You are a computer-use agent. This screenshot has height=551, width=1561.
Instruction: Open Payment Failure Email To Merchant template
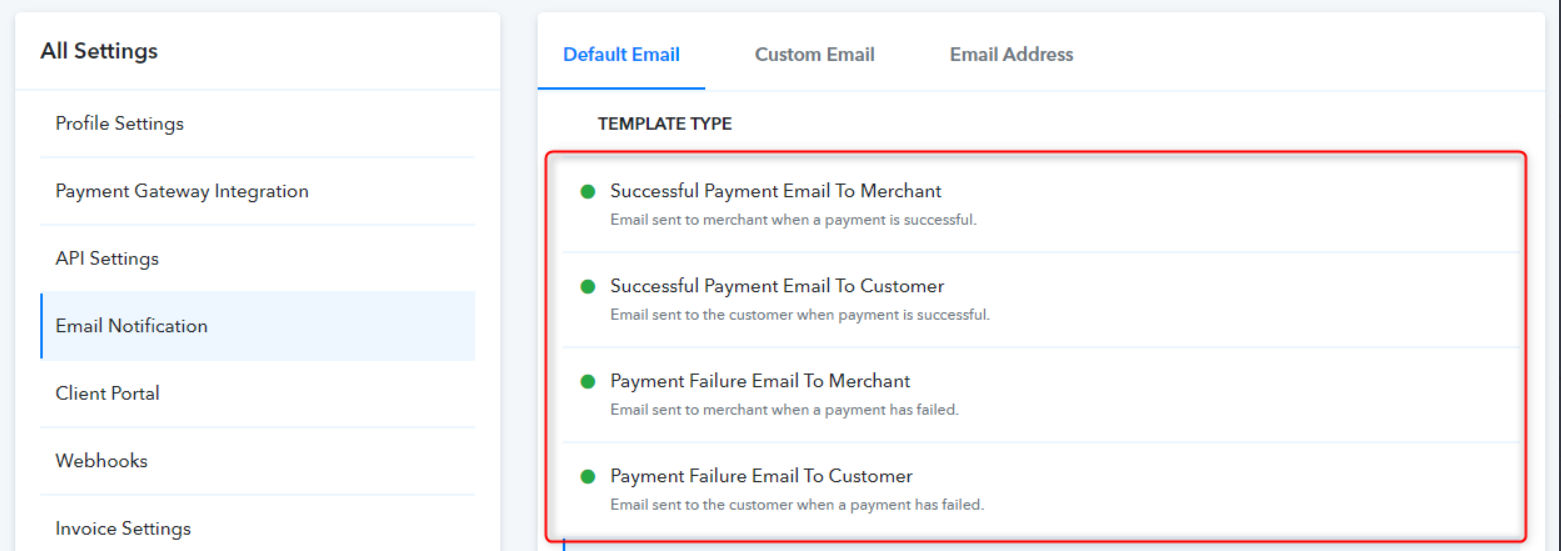coord(1040,395)
